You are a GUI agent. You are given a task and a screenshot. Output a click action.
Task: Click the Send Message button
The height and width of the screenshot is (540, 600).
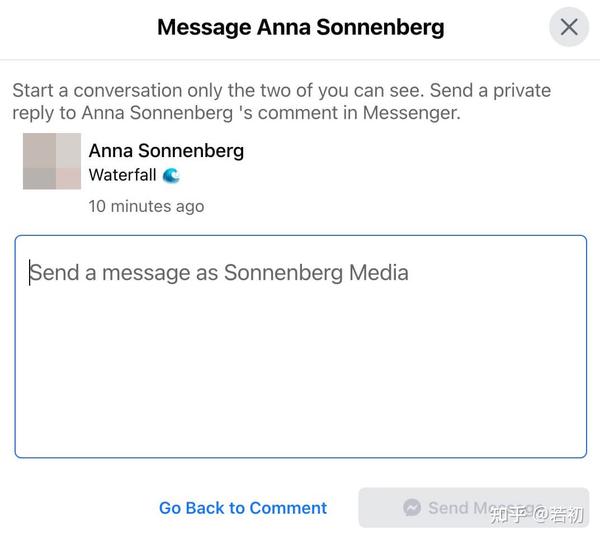pos(473,507)
